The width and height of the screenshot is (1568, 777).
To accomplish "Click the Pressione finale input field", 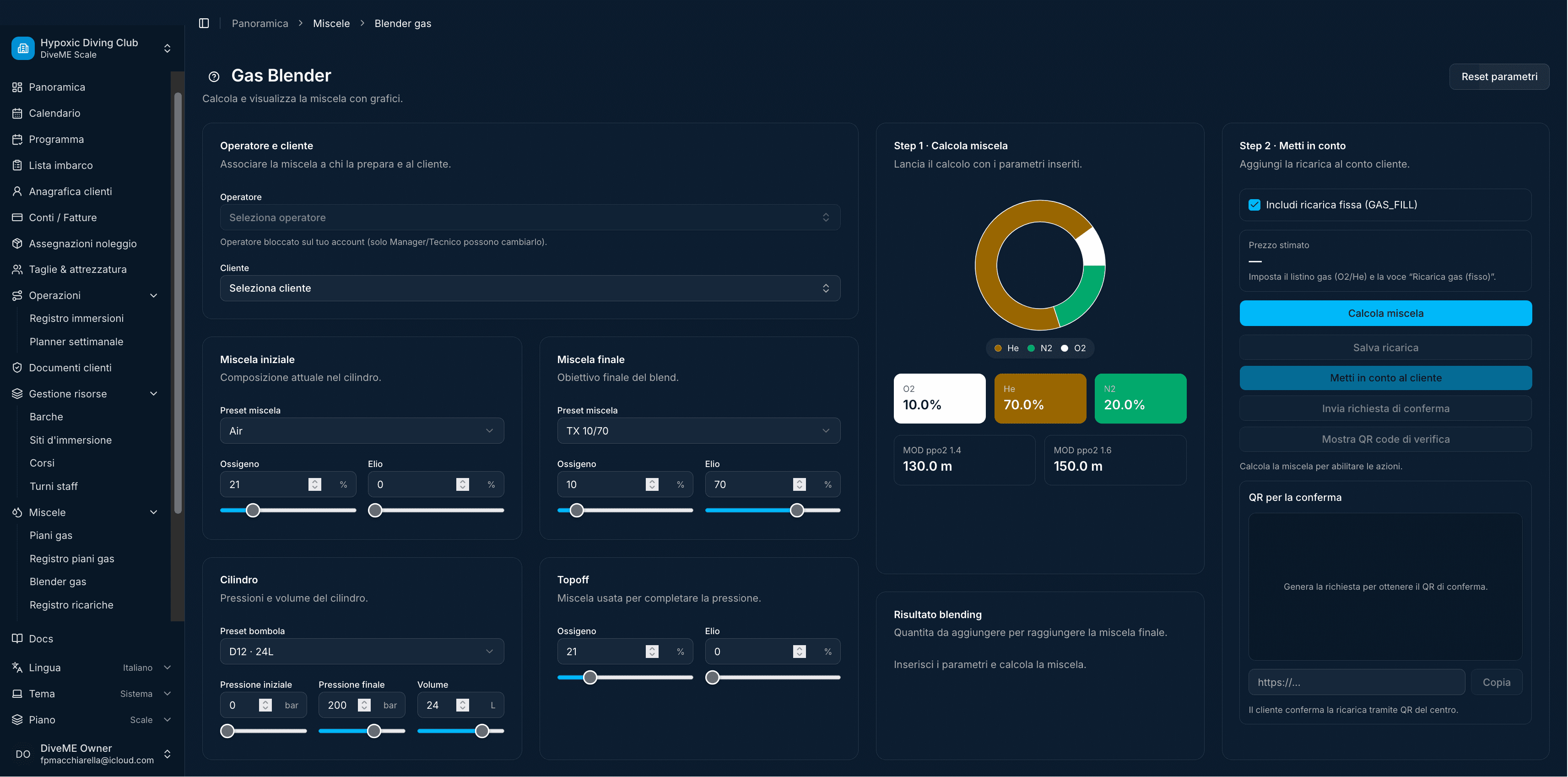I will pos(362,705).
